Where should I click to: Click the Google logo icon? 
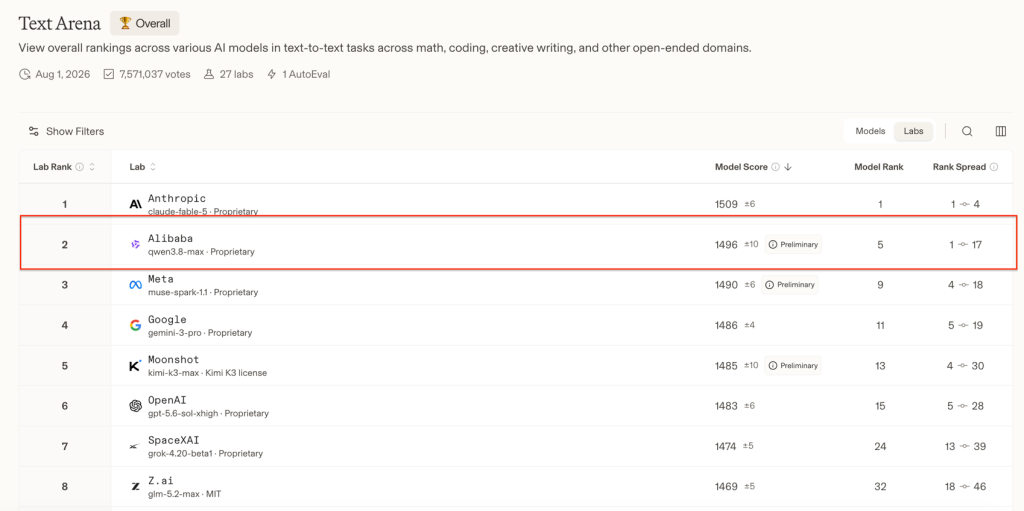[x=135, y=325]
